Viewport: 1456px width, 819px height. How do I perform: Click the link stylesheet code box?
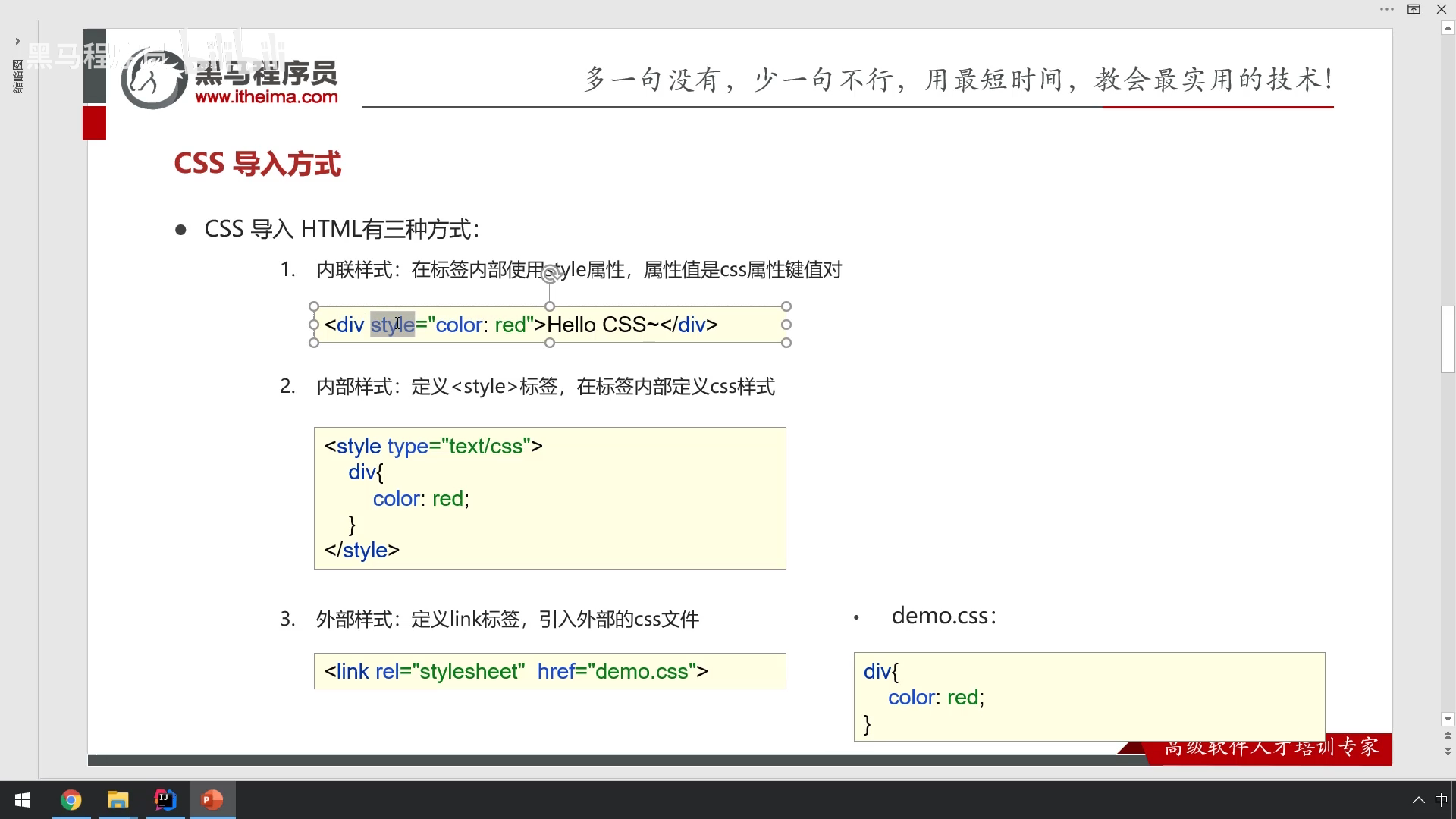(x=550, y=671)
